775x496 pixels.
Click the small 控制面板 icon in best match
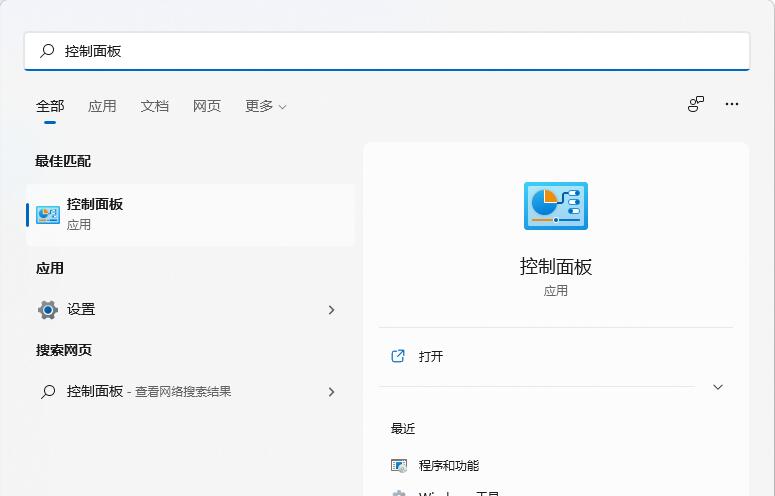[48, 215]
